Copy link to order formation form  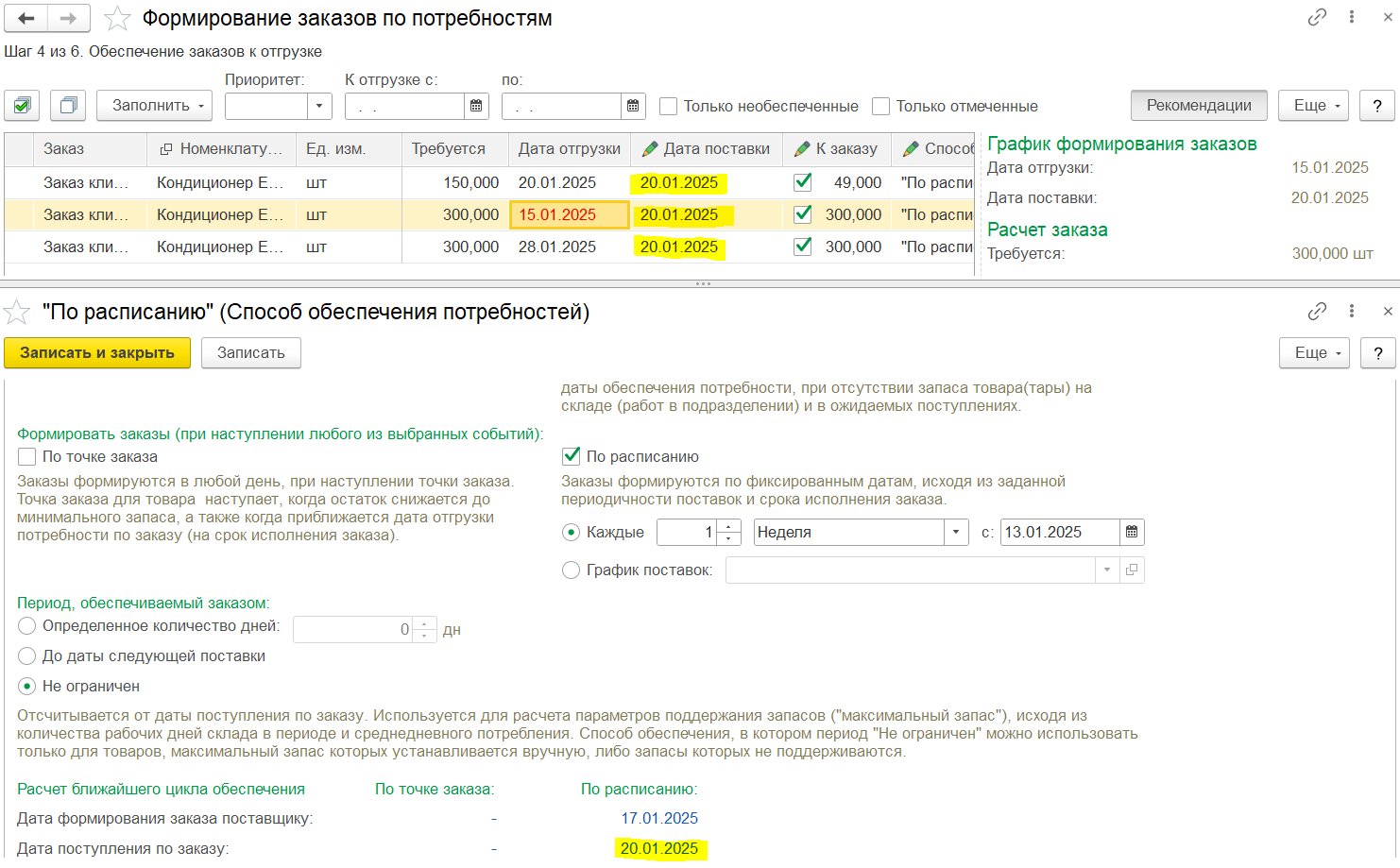click(1317, 17)
